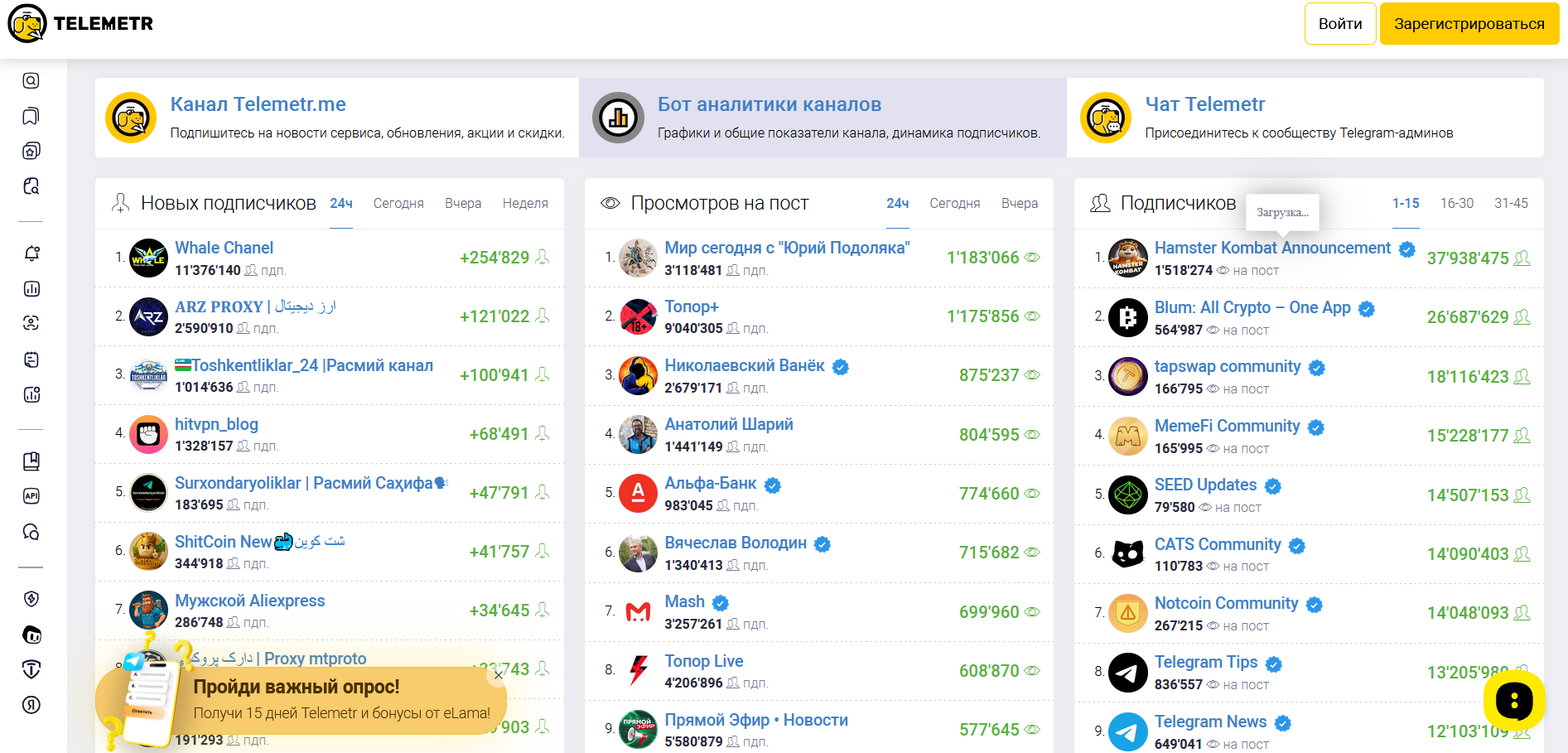Open the API icon in the sidebar
This screenshot has width=1568, height=753.
click(31, 496)
